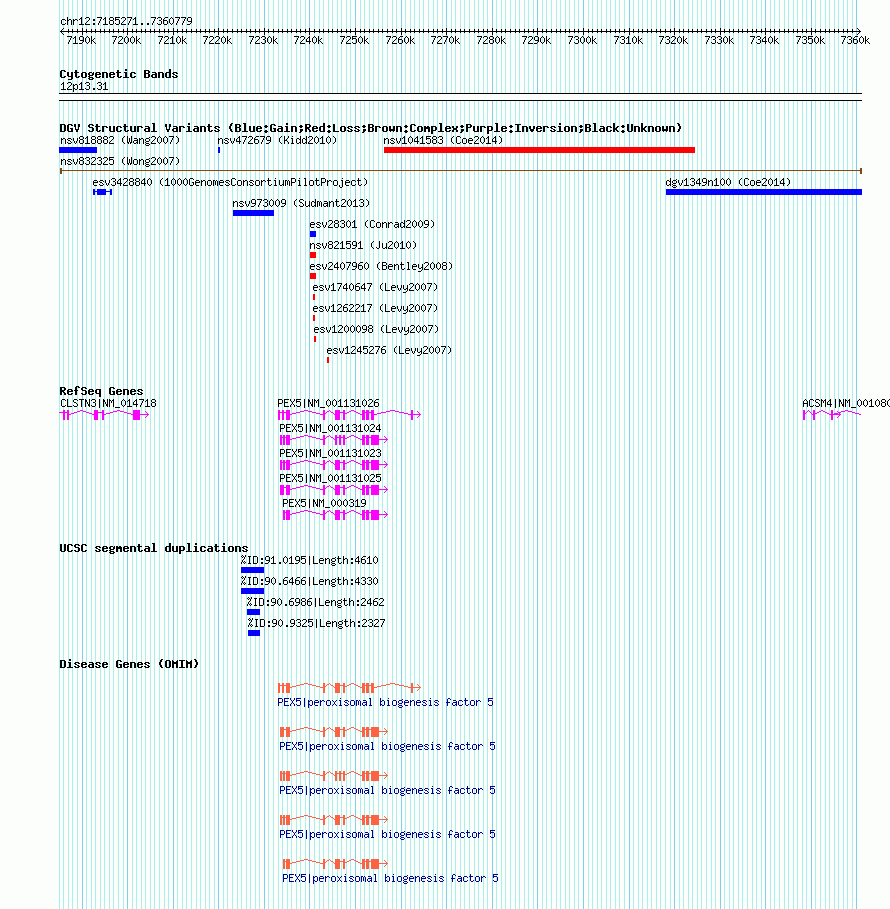Image resolution: width=890 pixels, height=909 pixels.
Task: Click the DGV Structural Variants track title
Action: pos(370,128)
